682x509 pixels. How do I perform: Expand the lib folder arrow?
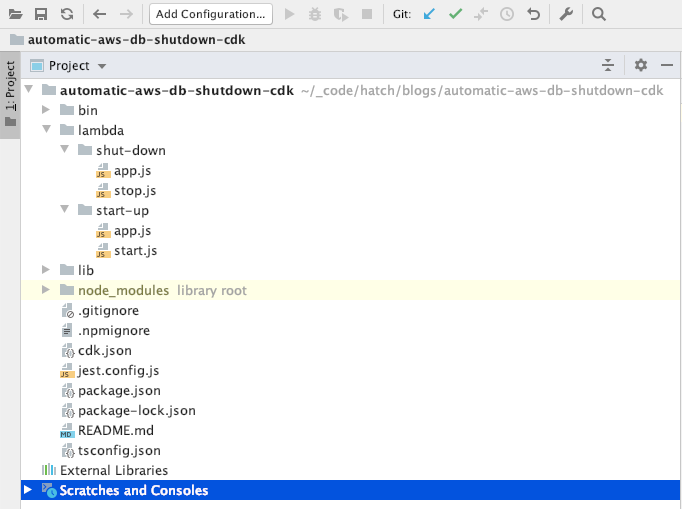[x=46, y=270]
